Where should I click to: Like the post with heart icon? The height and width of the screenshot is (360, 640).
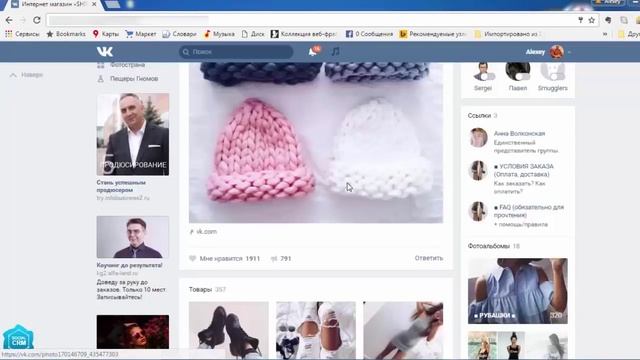coord(192,258)
